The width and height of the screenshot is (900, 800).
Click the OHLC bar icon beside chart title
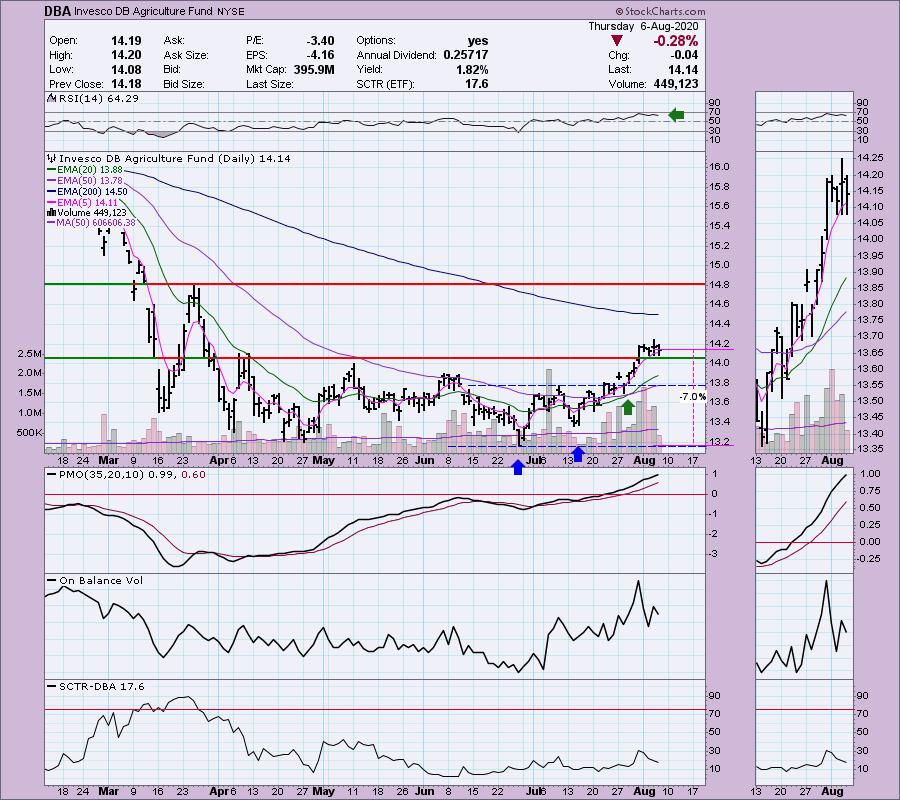52,158
